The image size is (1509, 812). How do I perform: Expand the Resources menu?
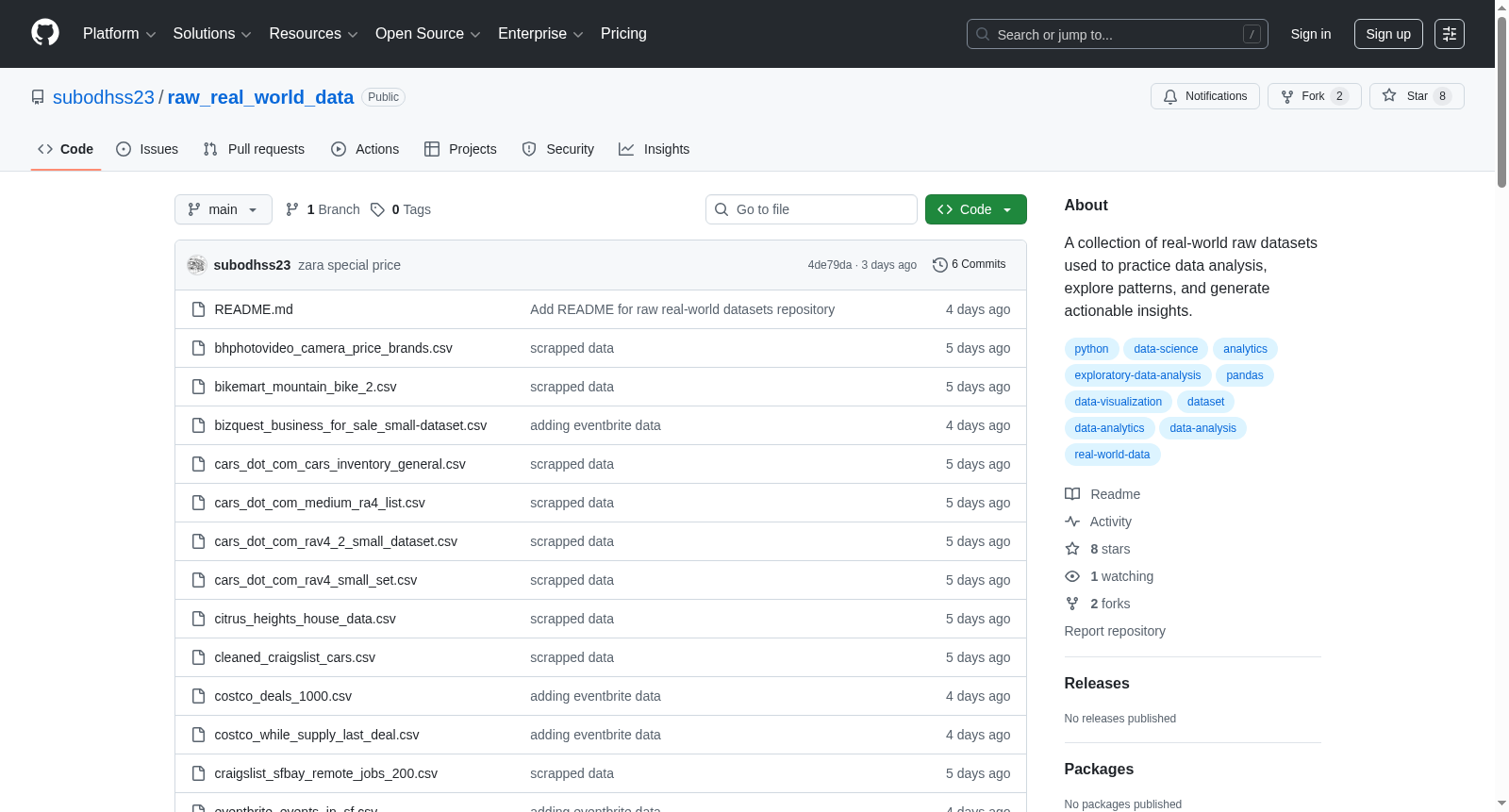[313, 34]
